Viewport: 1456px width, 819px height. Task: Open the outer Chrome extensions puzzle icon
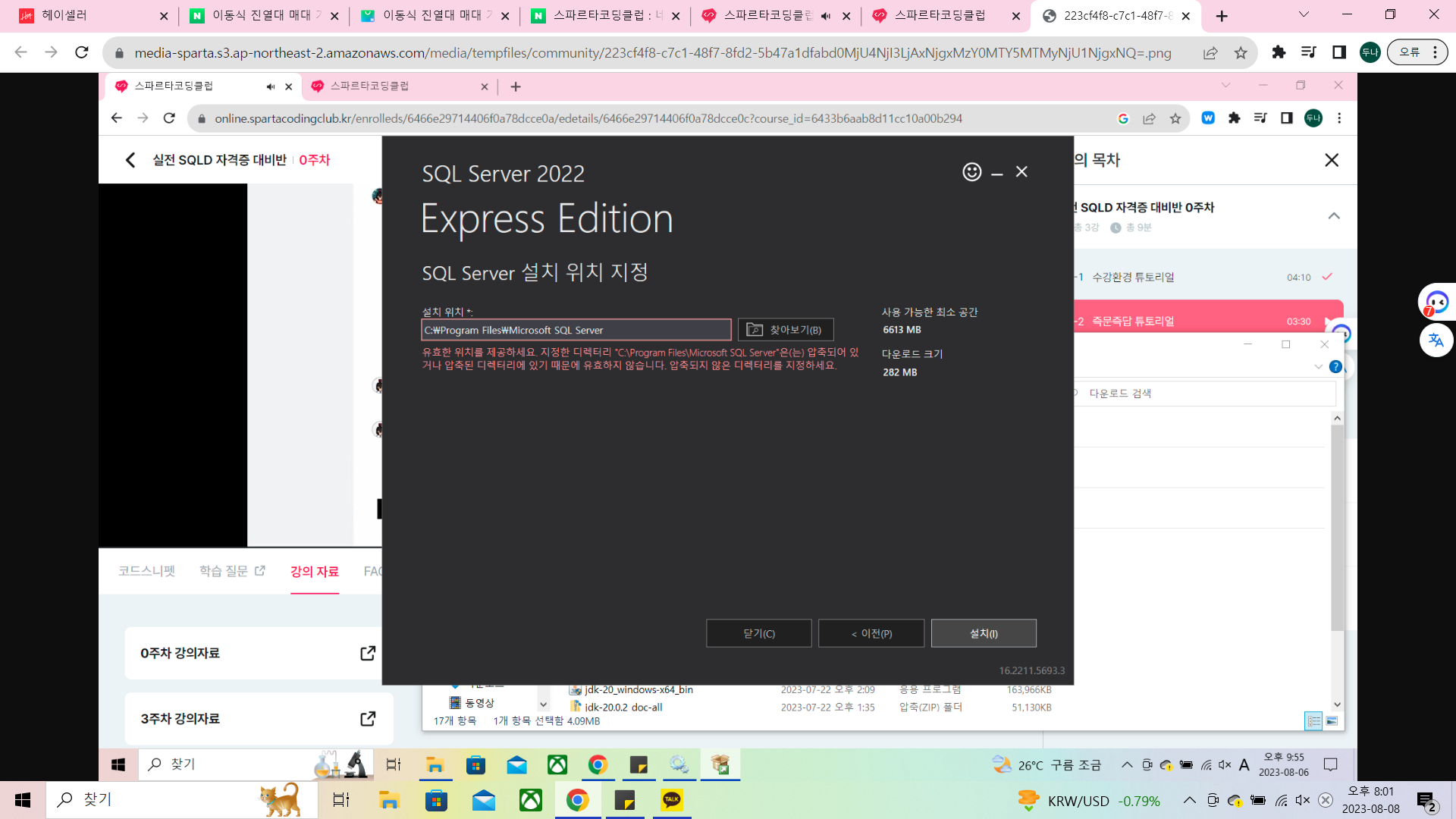point(1279,52)
